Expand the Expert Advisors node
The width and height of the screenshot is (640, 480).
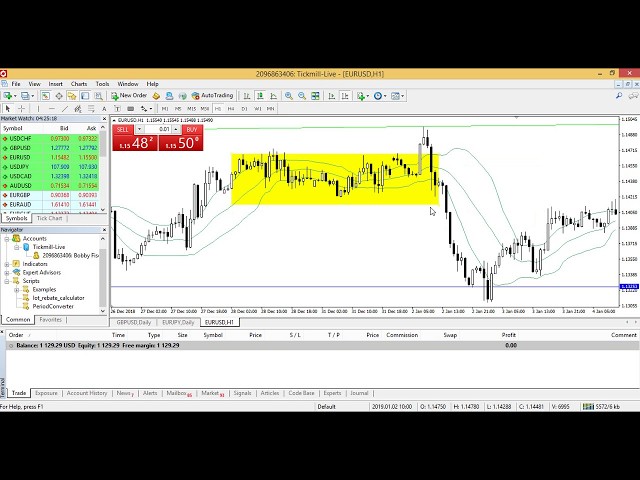(7, 272)
